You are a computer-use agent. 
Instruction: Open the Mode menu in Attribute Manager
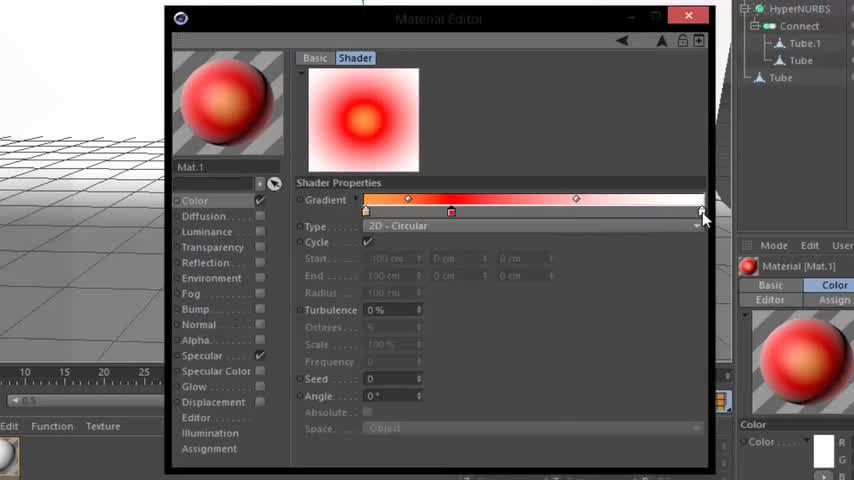coord(774,246)
